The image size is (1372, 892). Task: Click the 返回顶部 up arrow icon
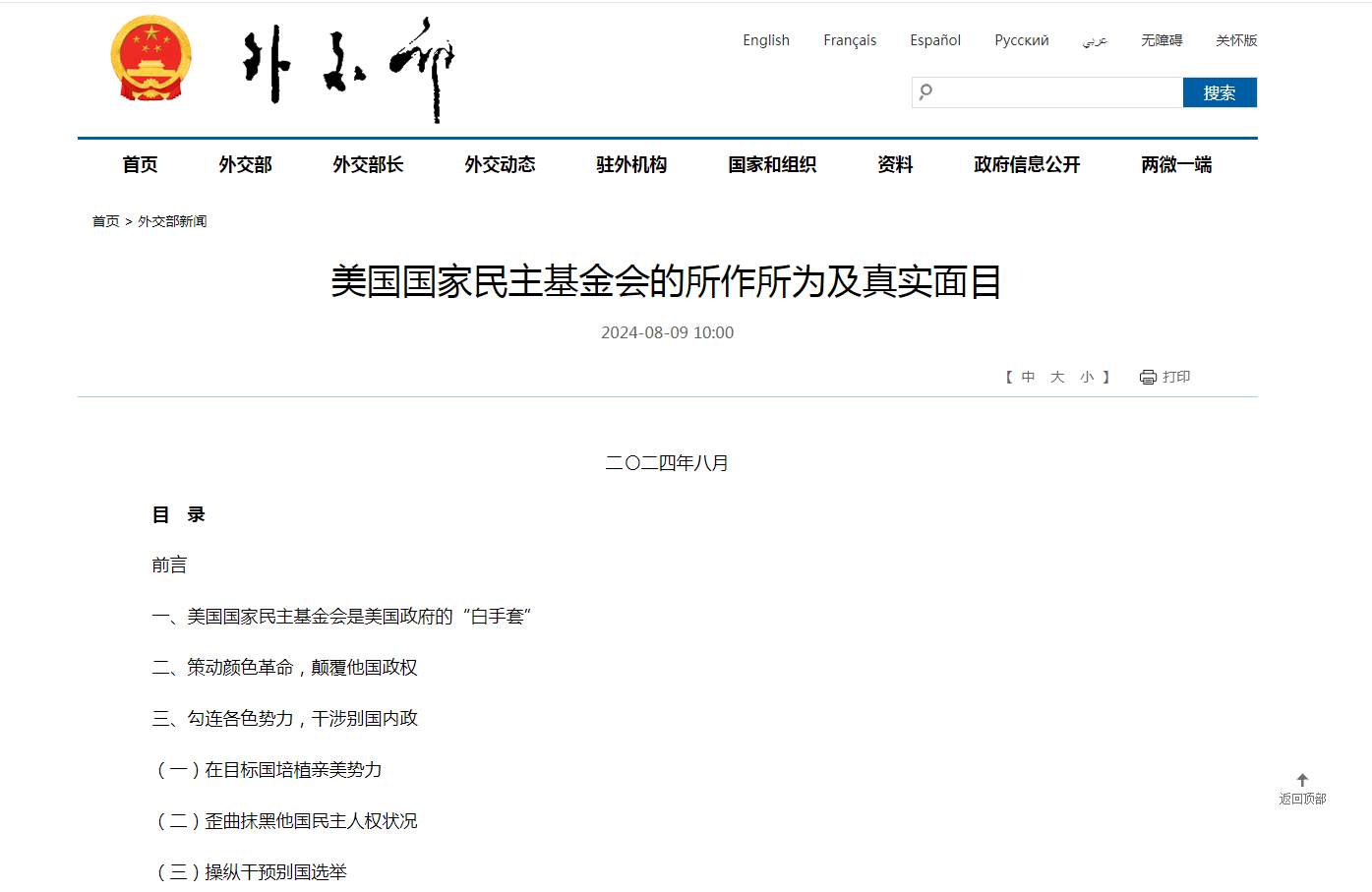[x=1302, y=780]
